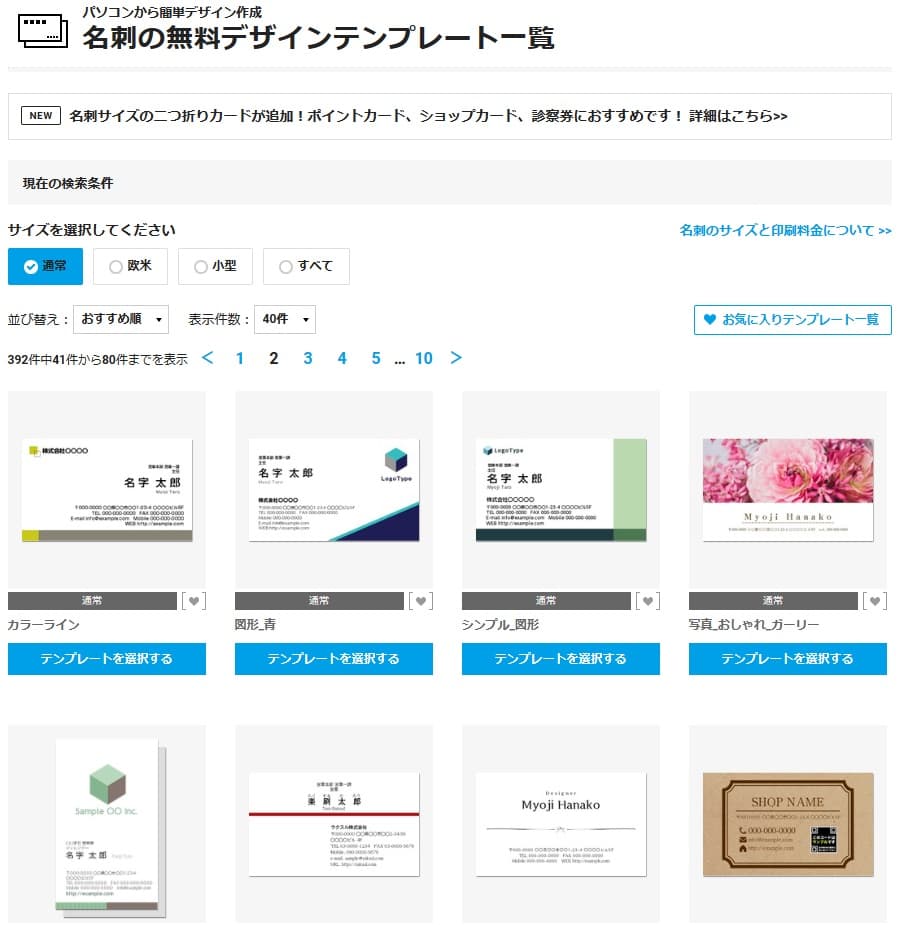The image size is (903, 925).
Task: Click テンプレートを選択する under カラーライン
Action: 107,659
